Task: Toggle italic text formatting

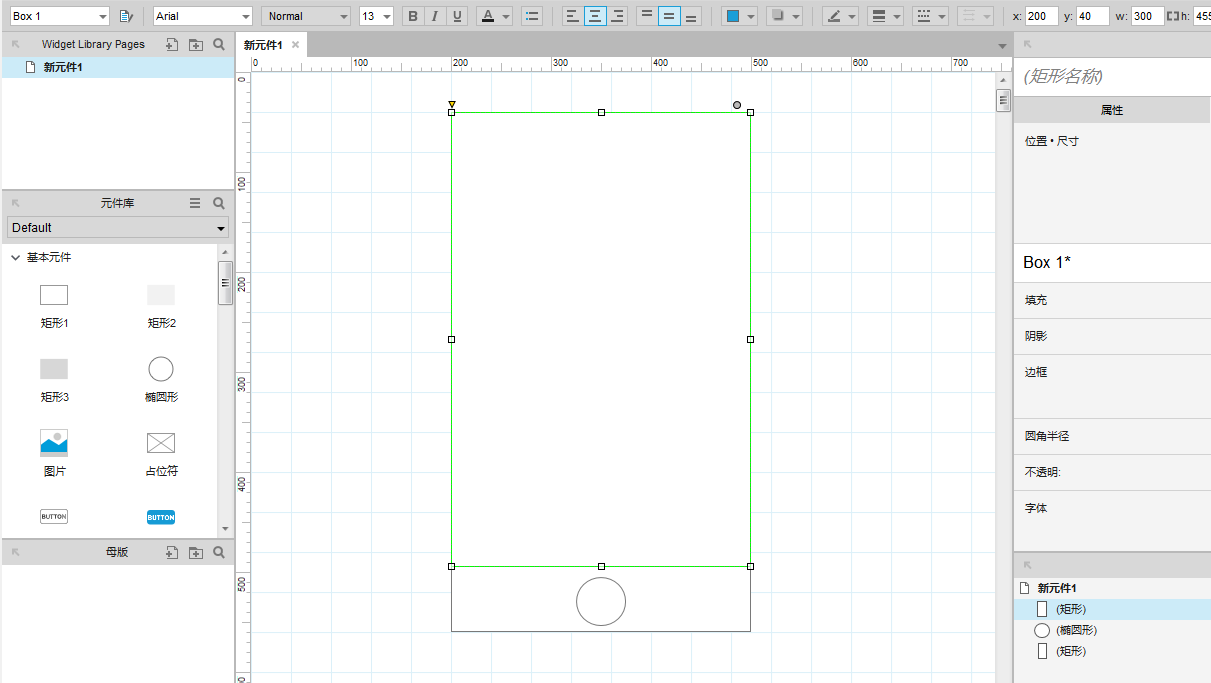Action: tap(435, 16)
